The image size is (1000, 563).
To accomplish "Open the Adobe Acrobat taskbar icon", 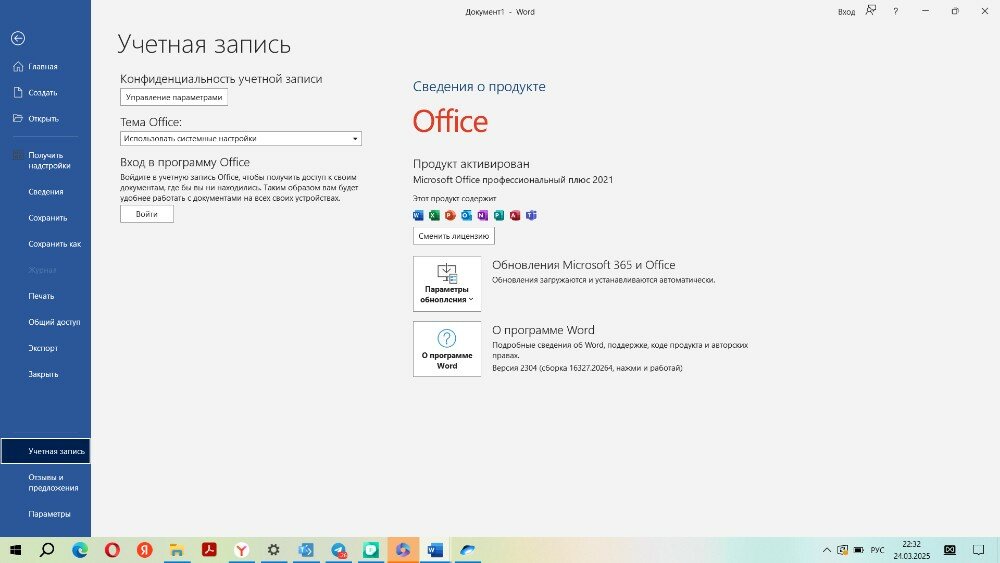I will pyautogui.click(x=209, y=550).
